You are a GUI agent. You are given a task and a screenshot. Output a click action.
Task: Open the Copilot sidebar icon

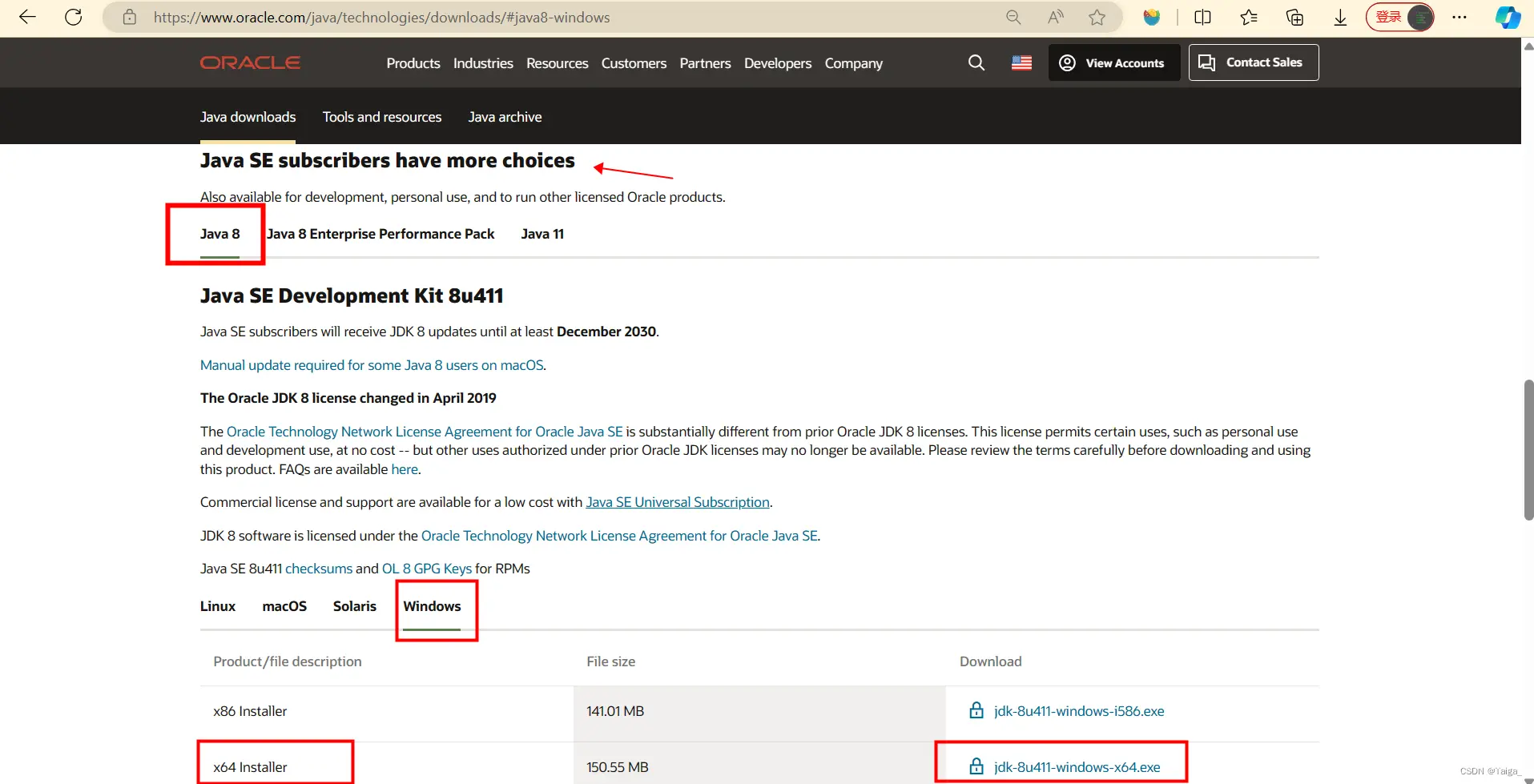pos(1508,17)
